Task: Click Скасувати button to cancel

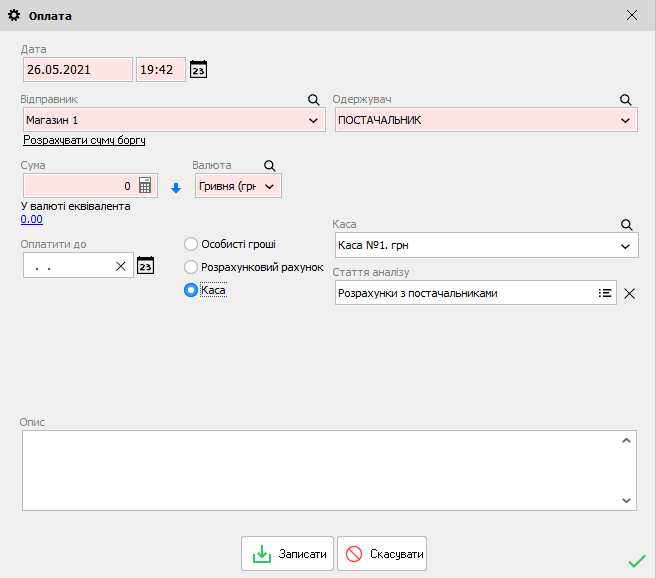Action: (382, 554)
